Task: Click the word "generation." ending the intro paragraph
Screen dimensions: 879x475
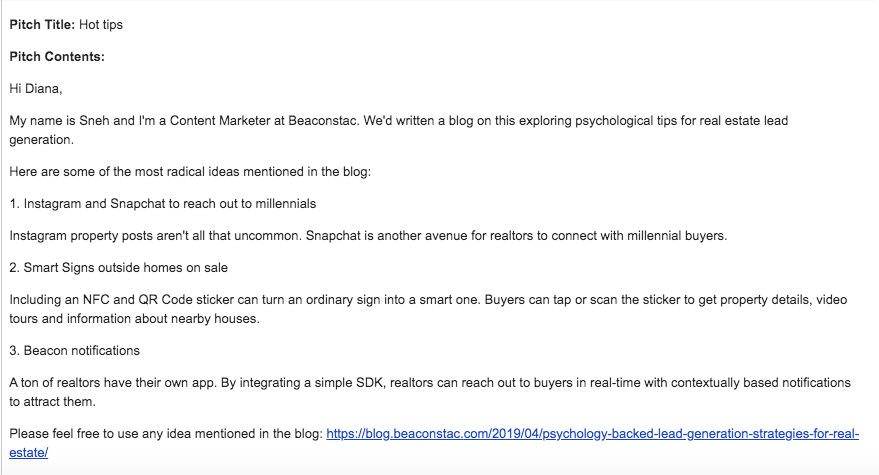Action: tap(41, 140)
